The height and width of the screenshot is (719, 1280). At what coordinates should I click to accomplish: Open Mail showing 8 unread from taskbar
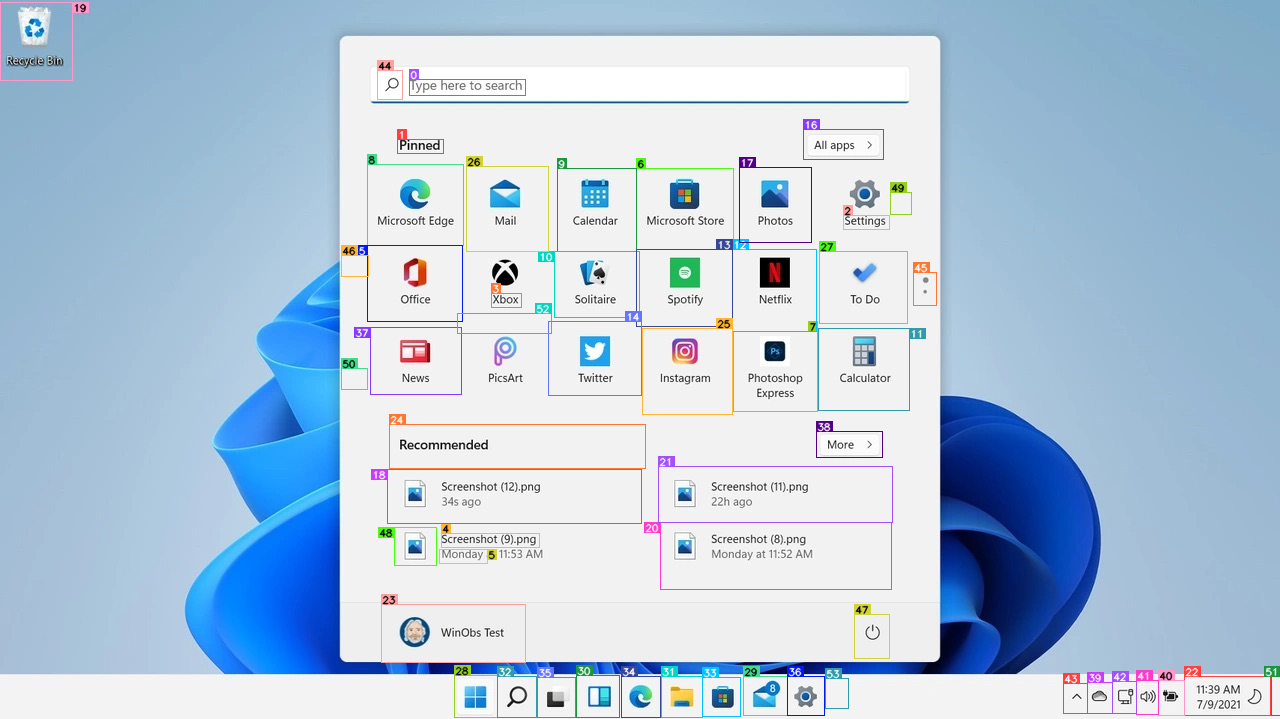click(765, 696)
